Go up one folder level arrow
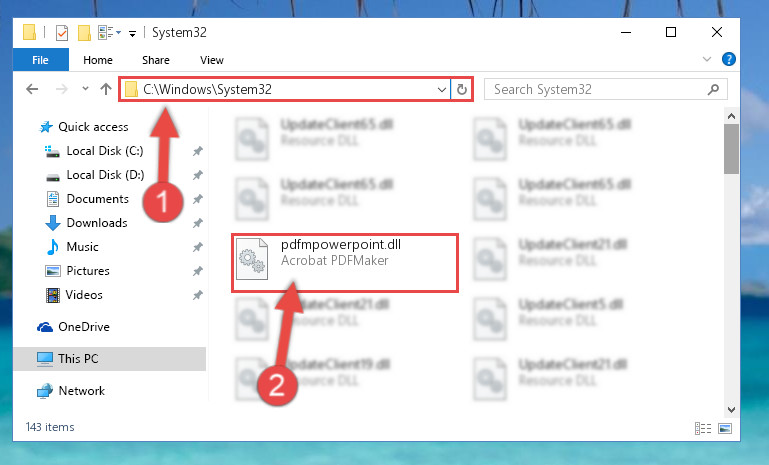This screenshot has height=465, width=769. pos(106,89)
